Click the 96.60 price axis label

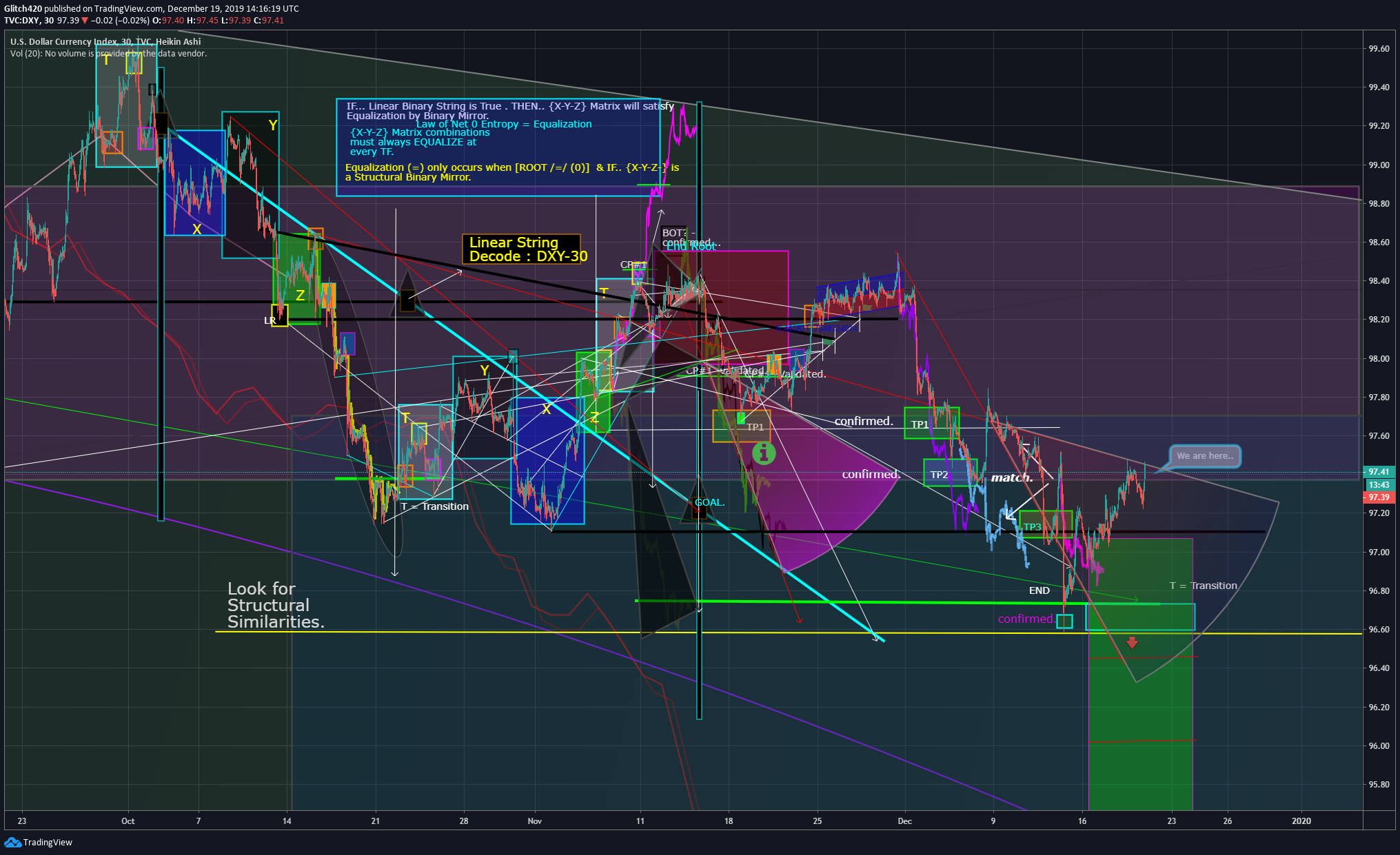point(1379,630)
